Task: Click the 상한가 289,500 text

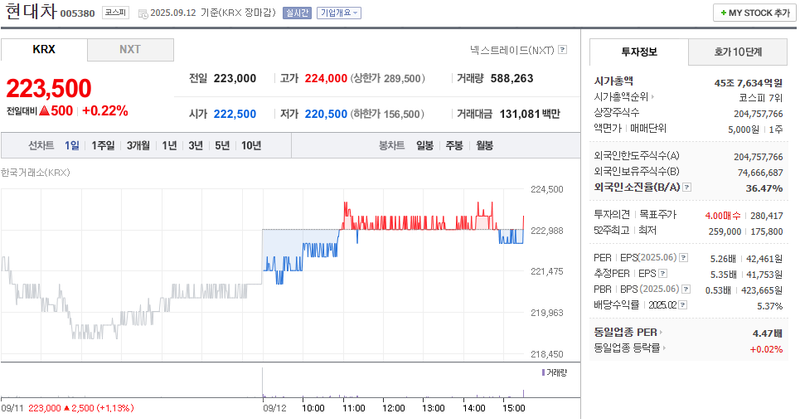Action: [388, 78]
